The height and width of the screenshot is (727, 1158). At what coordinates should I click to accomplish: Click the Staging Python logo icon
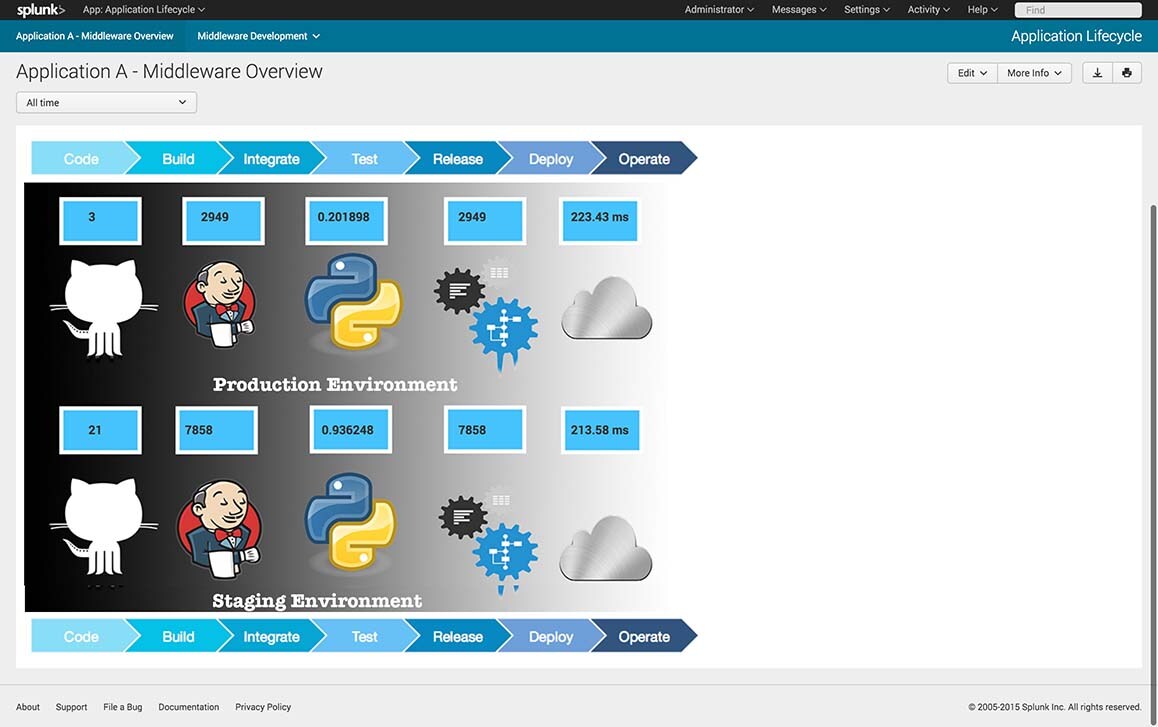pyautogui.click(x=352, y=522)
